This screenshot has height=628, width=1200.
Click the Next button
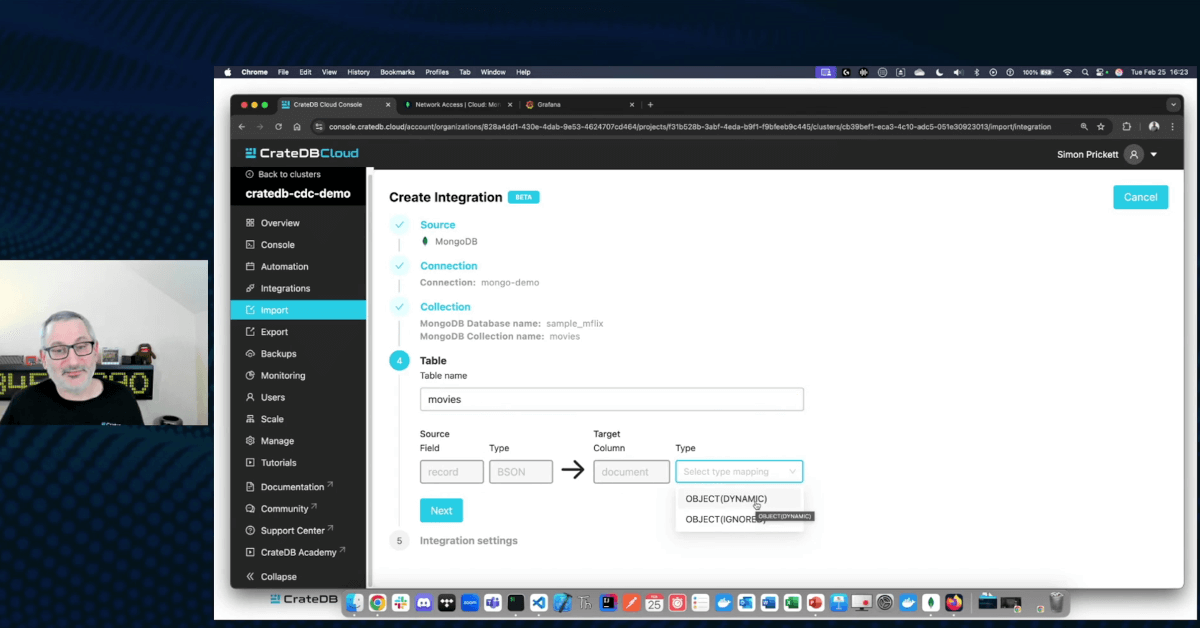[x=441, y=510]
